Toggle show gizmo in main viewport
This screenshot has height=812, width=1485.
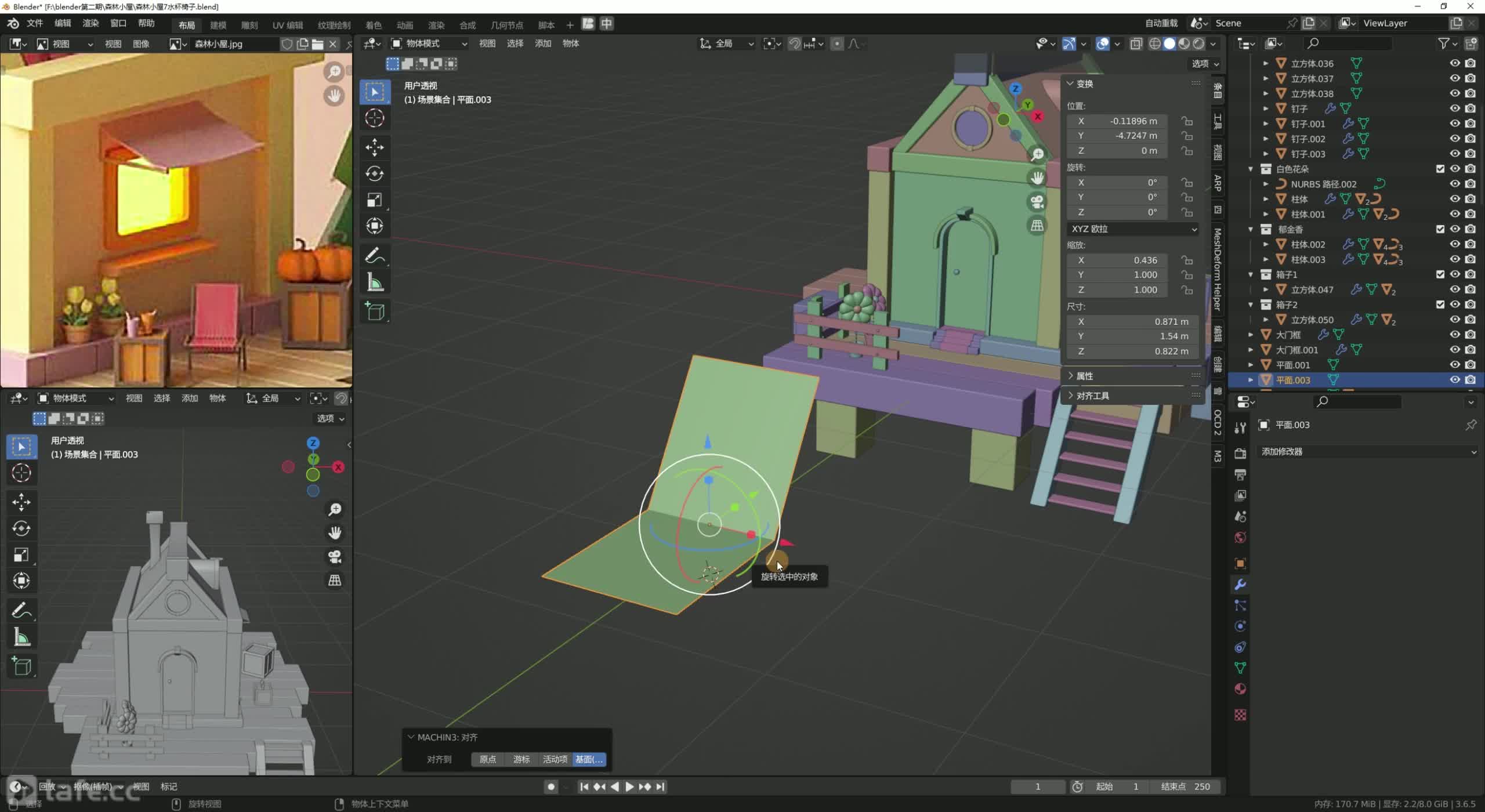pyautogui.click(x=1069, y=43)
